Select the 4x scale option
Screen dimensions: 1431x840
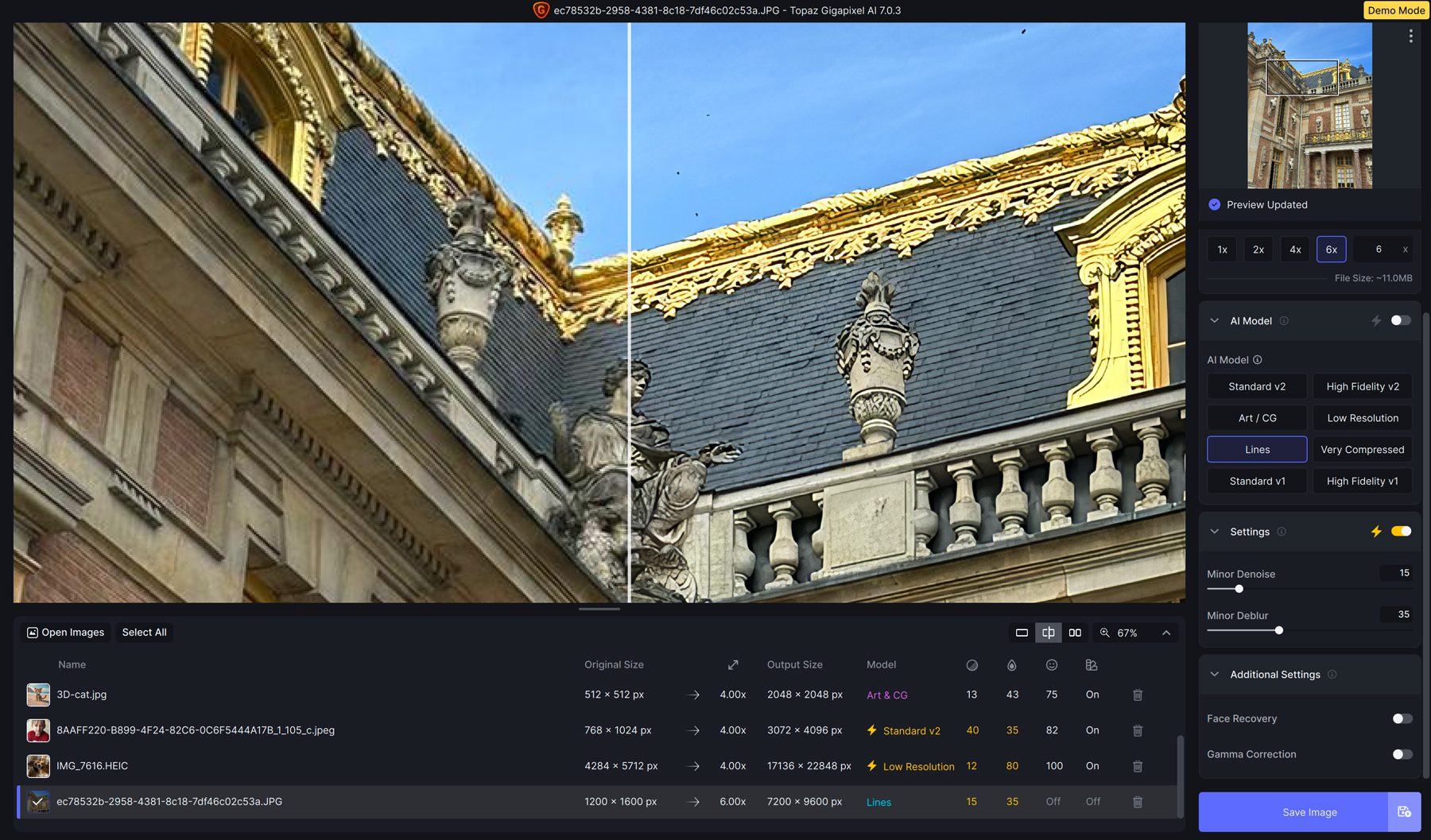pyautogui.click(x=1295, y=250)
